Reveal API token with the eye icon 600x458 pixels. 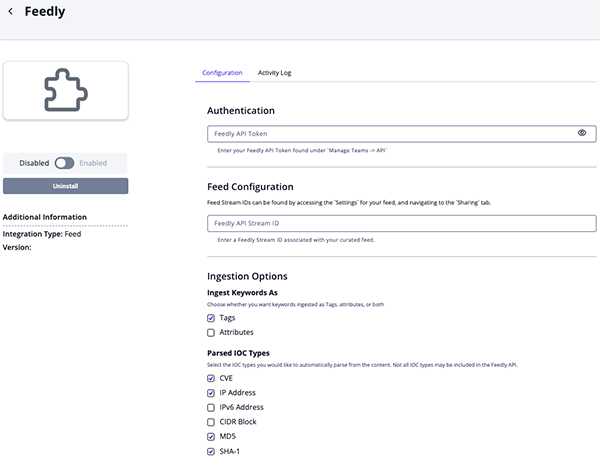coord(582,133)
